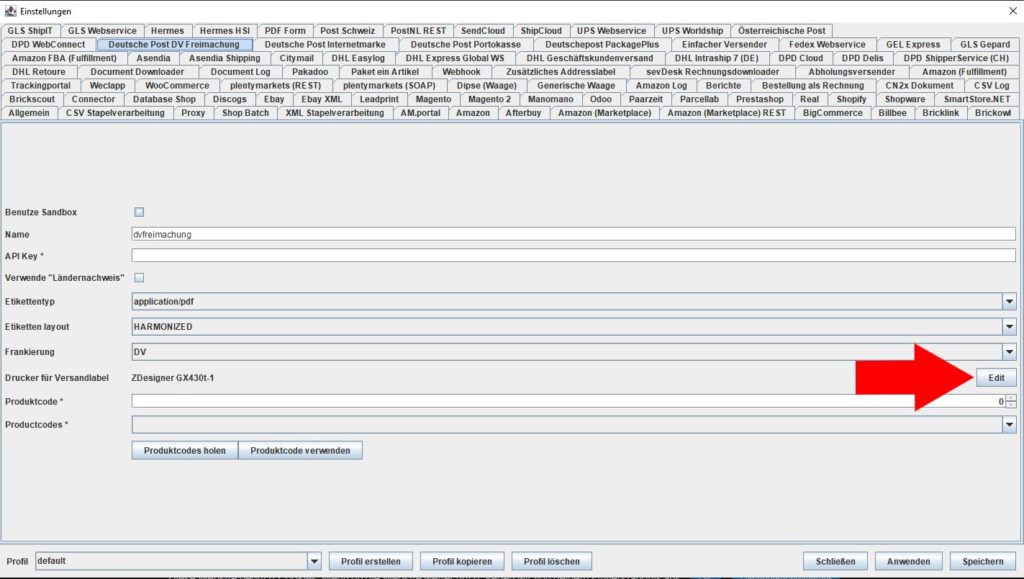Close the Einstellungen window
Viewport: 1024px width, 579px height.
1013,10
